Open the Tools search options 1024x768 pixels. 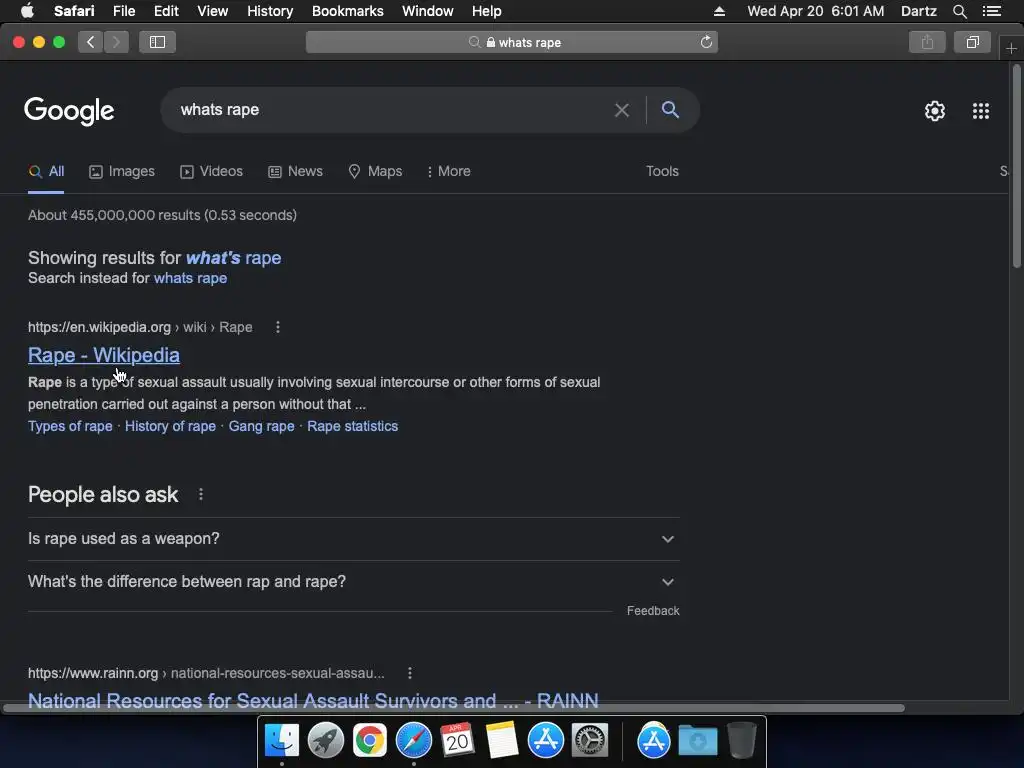(662, 171)
